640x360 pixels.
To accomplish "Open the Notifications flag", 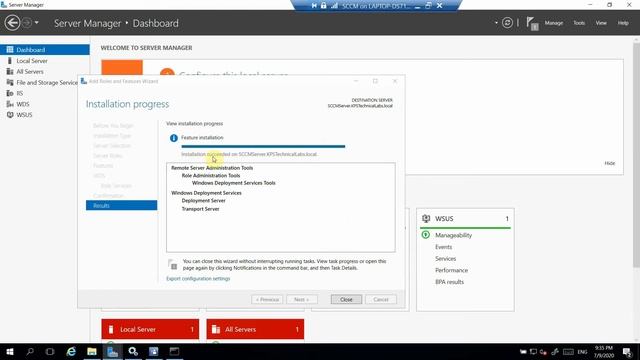I will click(x=532, y=23).
